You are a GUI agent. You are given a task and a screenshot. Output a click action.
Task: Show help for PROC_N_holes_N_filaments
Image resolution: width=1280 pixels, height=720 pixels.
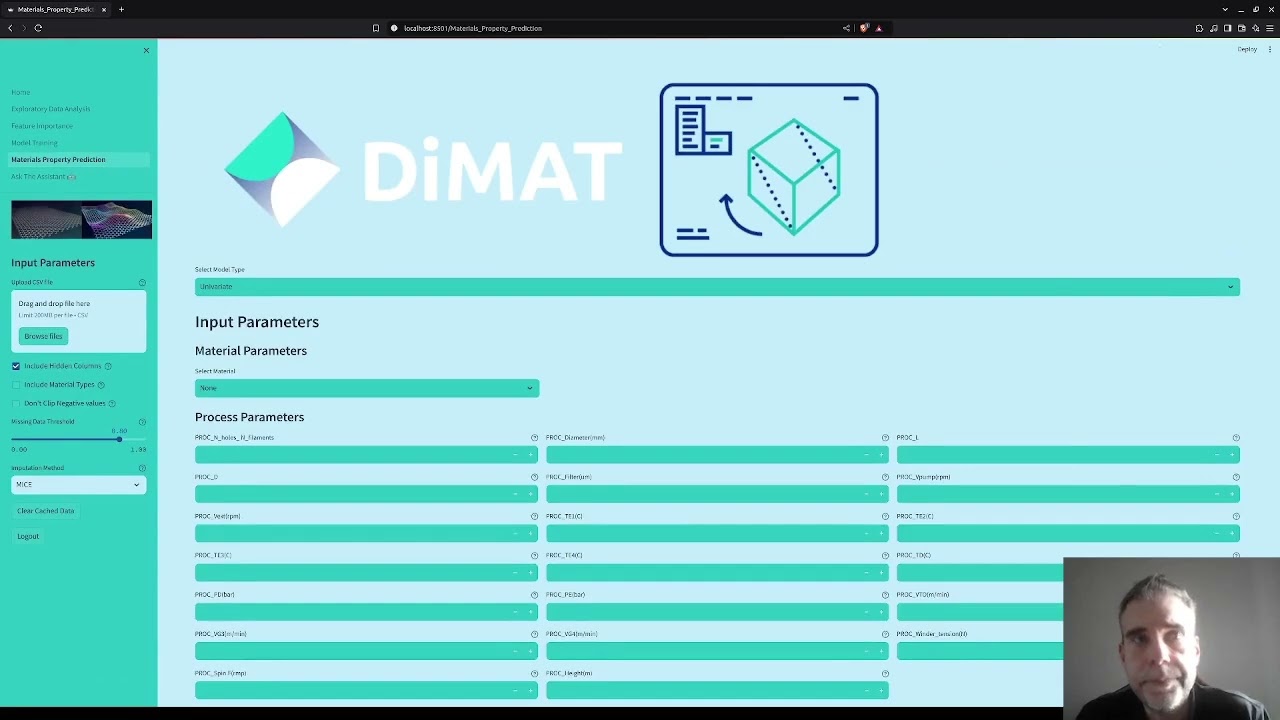tap(534, 438)
